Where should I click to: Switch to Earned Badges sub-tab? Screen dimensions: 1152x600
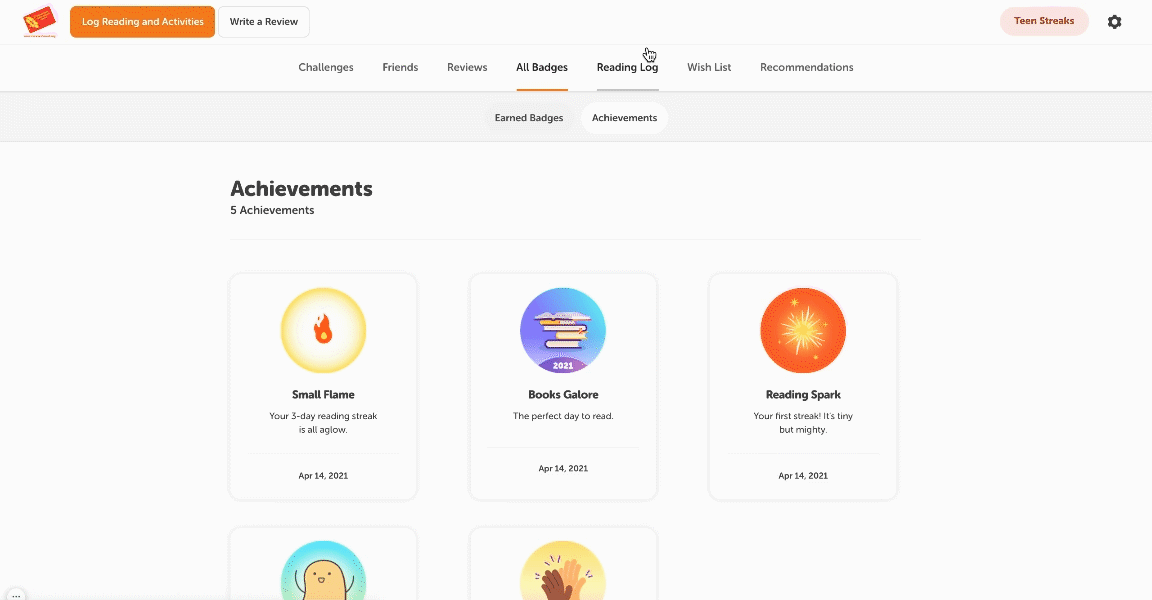coord(529,118)
